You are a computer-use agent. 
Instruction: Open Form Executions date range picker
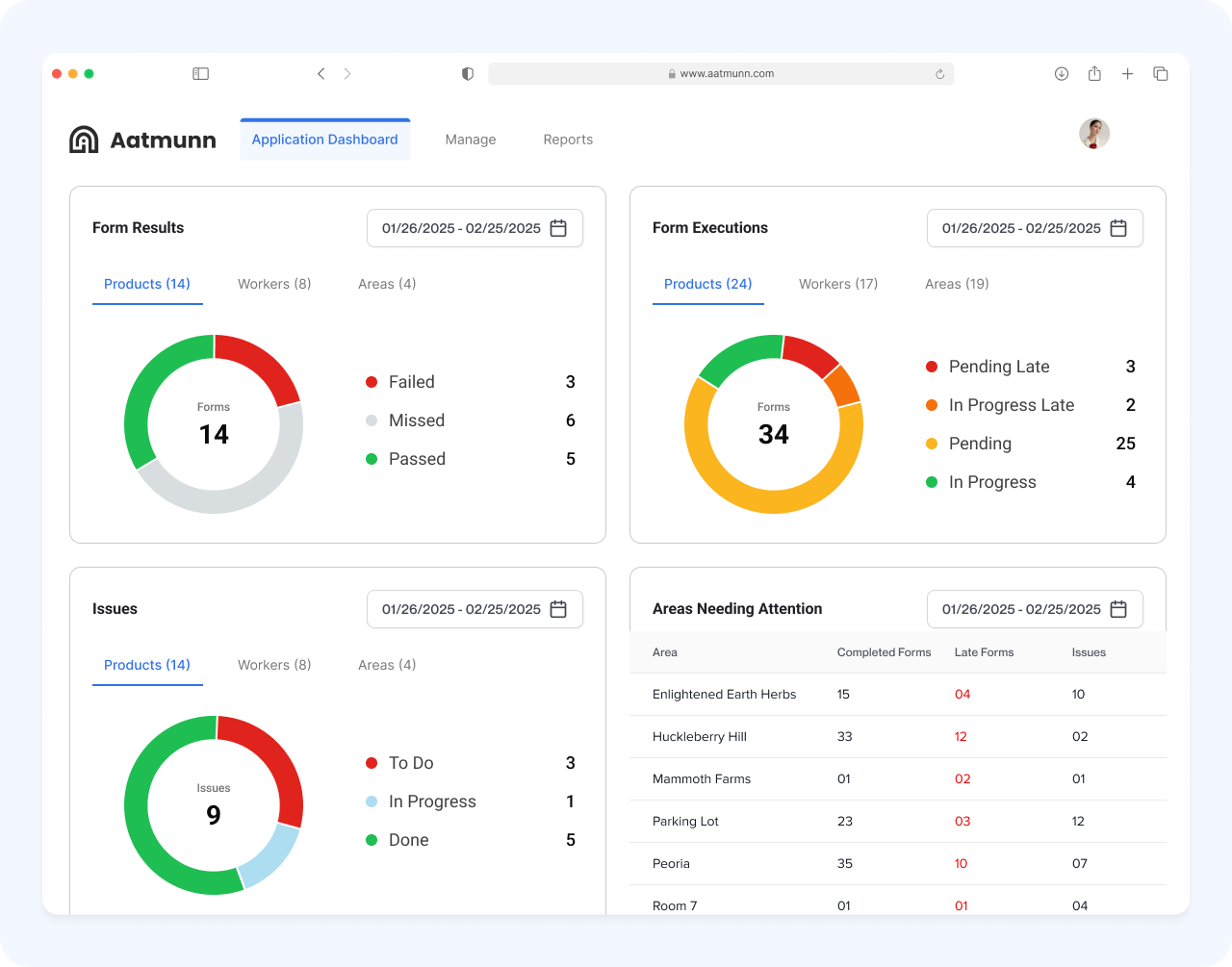point(1035,228)
